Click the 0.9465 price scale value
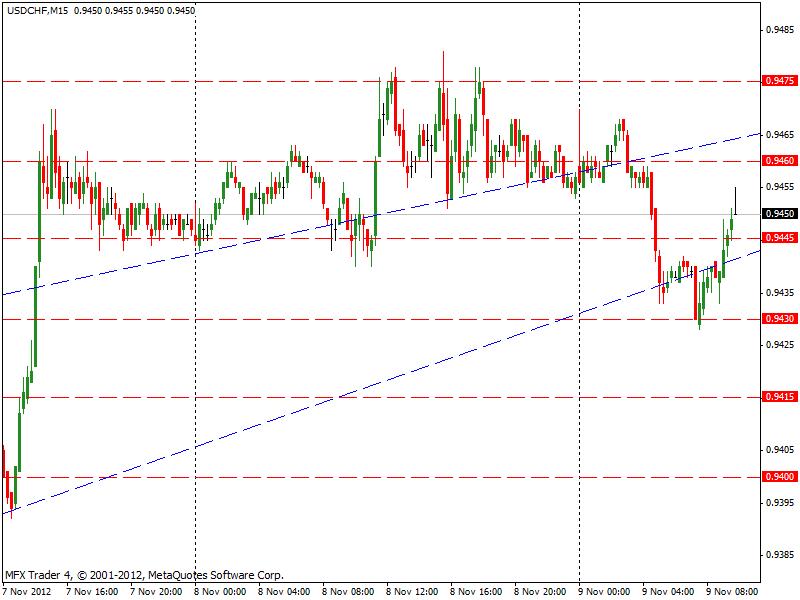Image resolution: width=800 pixels, height=600 pixels. pyautogui.click(x=780, y=135)
